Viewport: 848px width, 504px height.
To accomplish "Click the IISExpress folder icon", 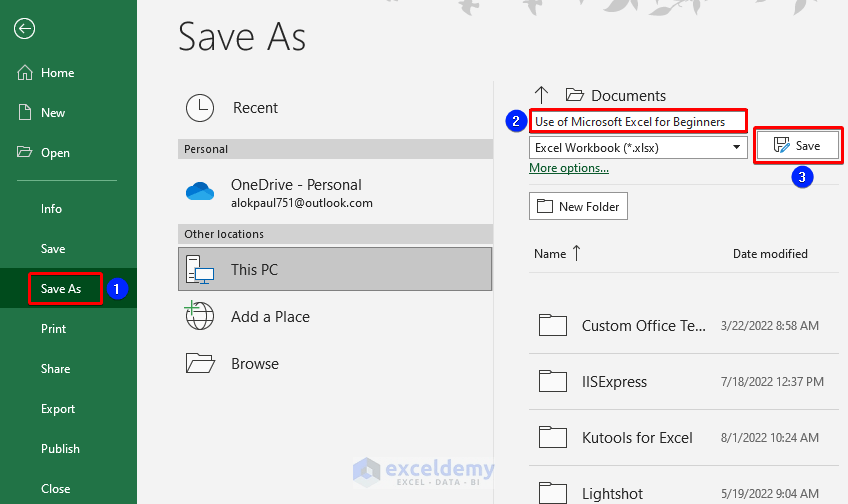I will [553, 381].
